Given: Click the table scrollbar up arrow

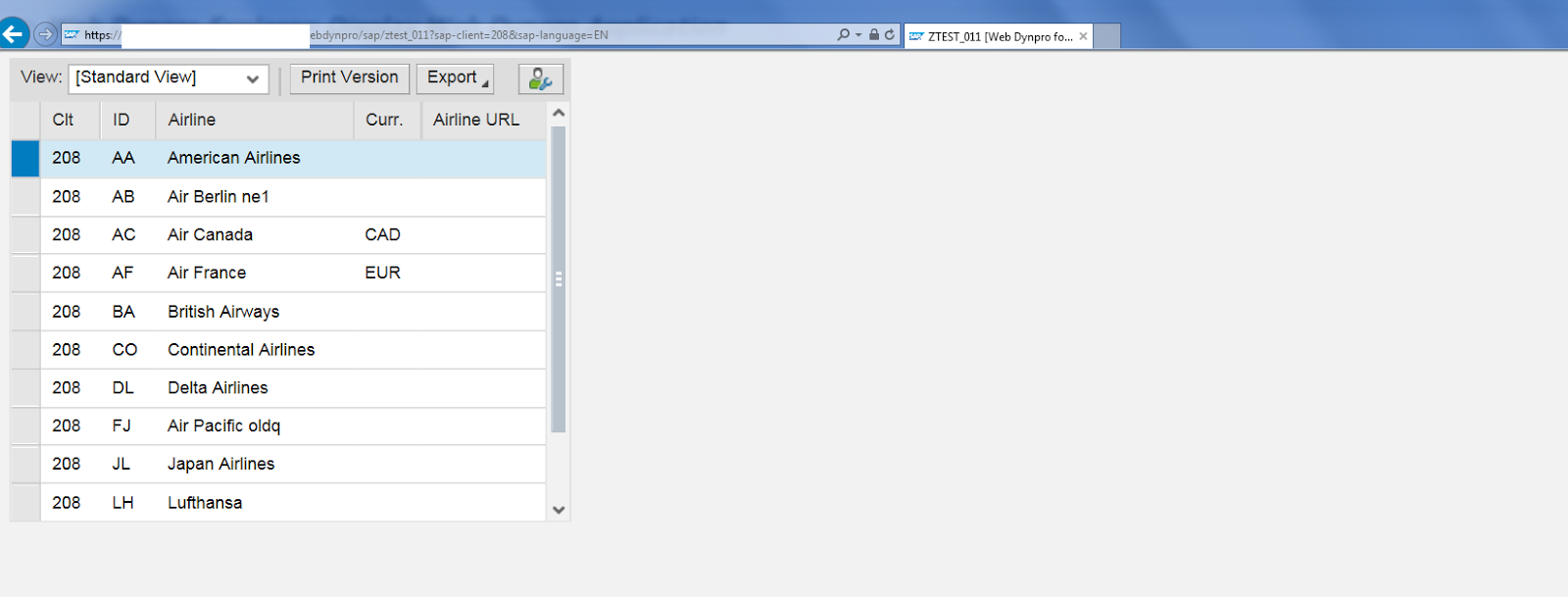Looking at the screenshot, I should pos(559,113).
